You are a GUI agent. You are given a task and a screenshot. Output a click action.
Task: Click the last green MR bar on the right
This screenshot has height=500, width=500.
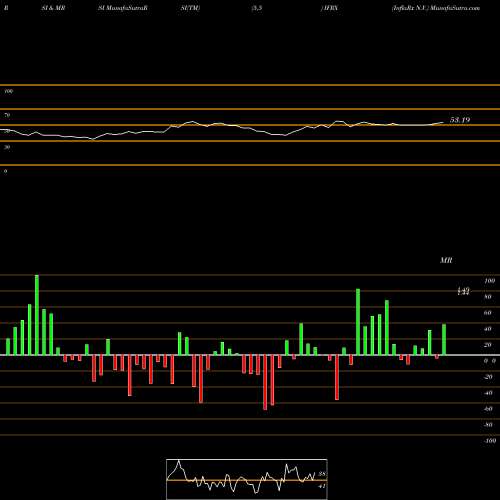tap(444, 339)
